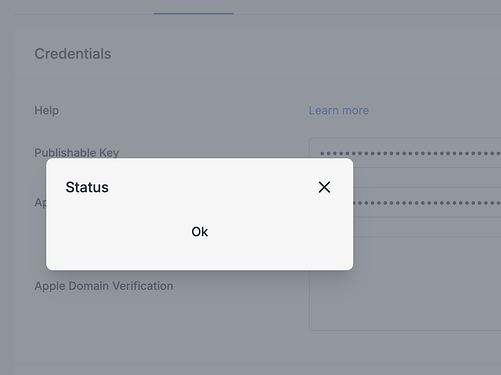The image size is (501, 375).
Task: Click the partially hidden Ap label beside the dialog
Action: tap(40, 202)
